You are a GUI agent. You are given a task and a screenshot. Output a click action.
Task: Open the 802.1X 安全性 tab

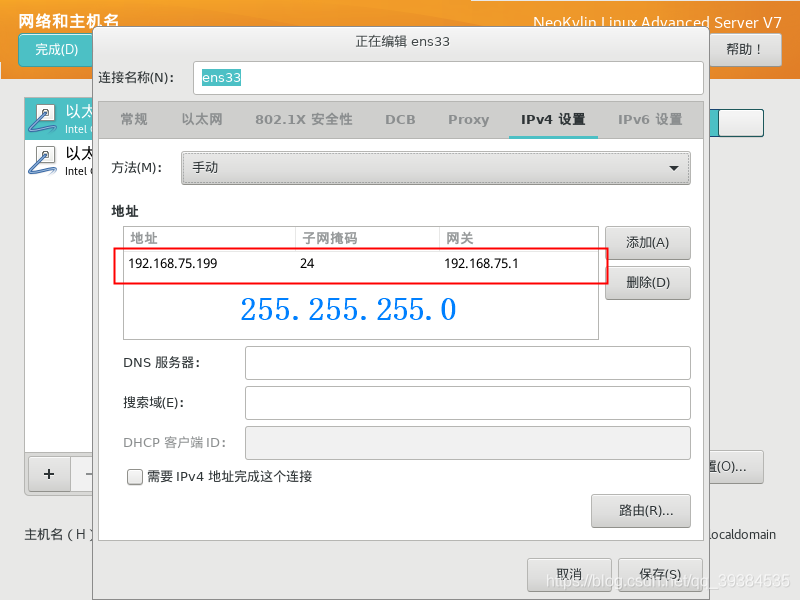click(304, 119)
